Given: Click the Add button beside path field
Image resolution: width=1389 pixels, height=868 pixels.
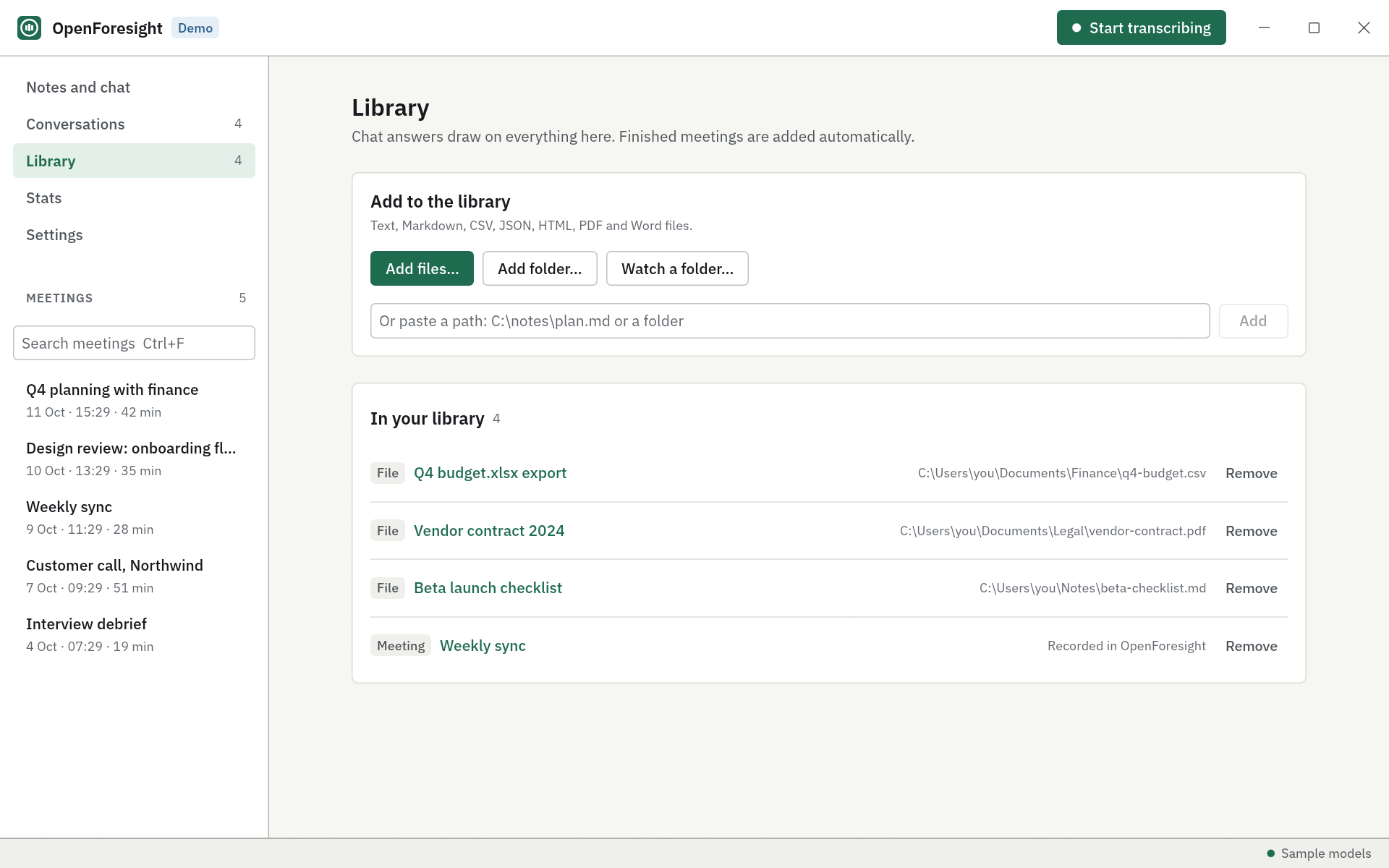Looking at the screenshot, I should [x=1253, y=320].
